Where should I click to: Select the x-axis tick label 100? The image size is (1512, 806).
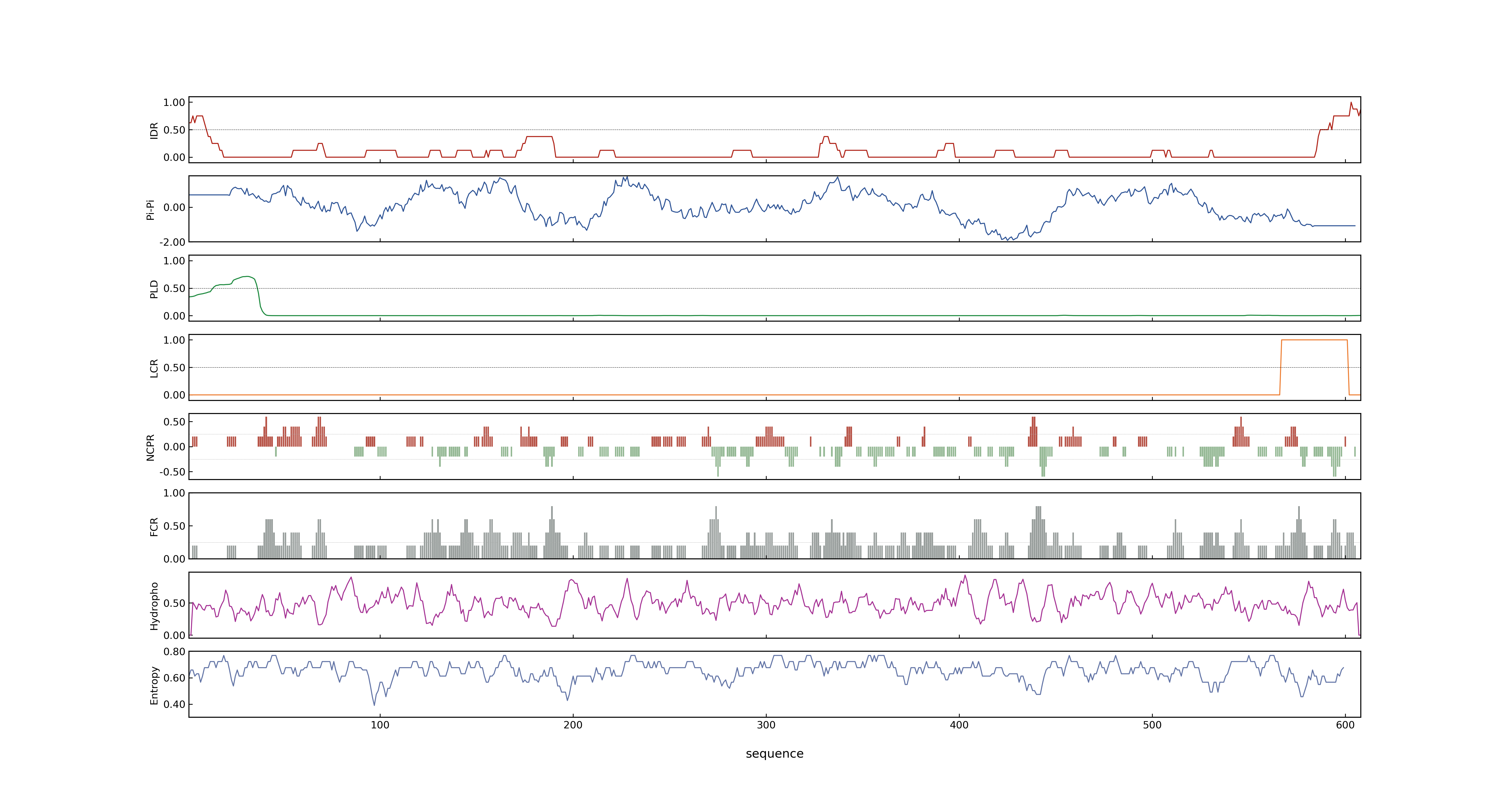380,725
